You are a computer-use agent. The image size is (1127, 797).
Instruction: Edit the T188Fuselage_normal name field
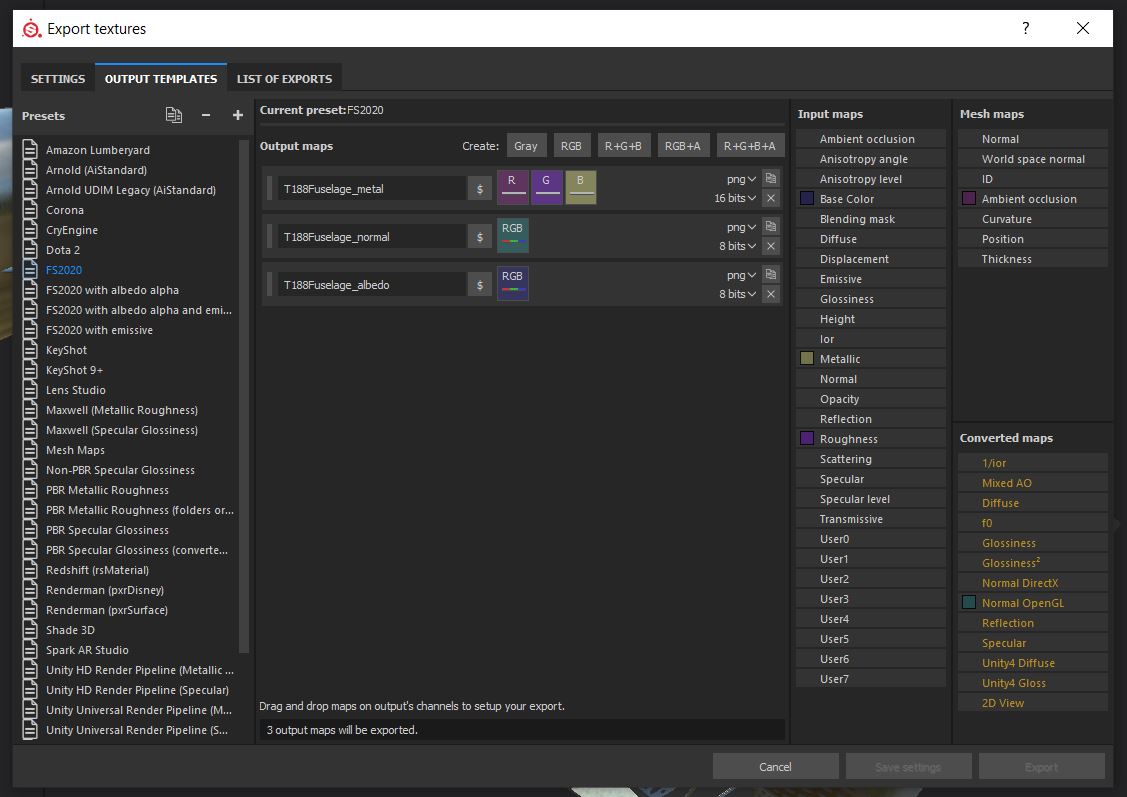tap(370, 237)
